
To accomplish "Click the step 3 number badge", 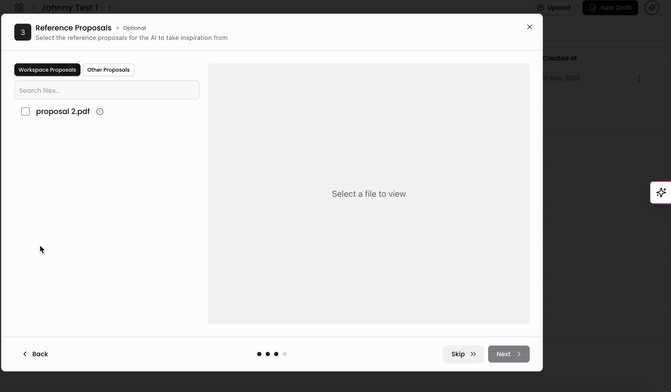I will coord(23,32).
